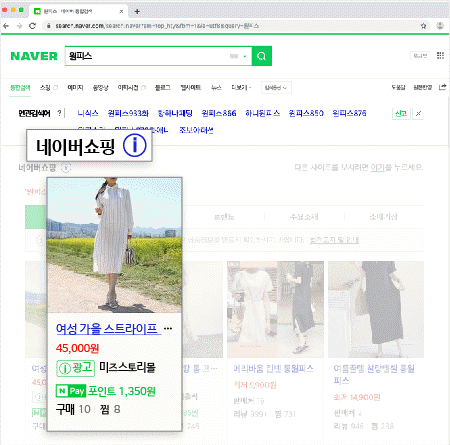Click seller name 미즈스토리몰
This screenshot has width=450, height=445.
coord(128,368)
